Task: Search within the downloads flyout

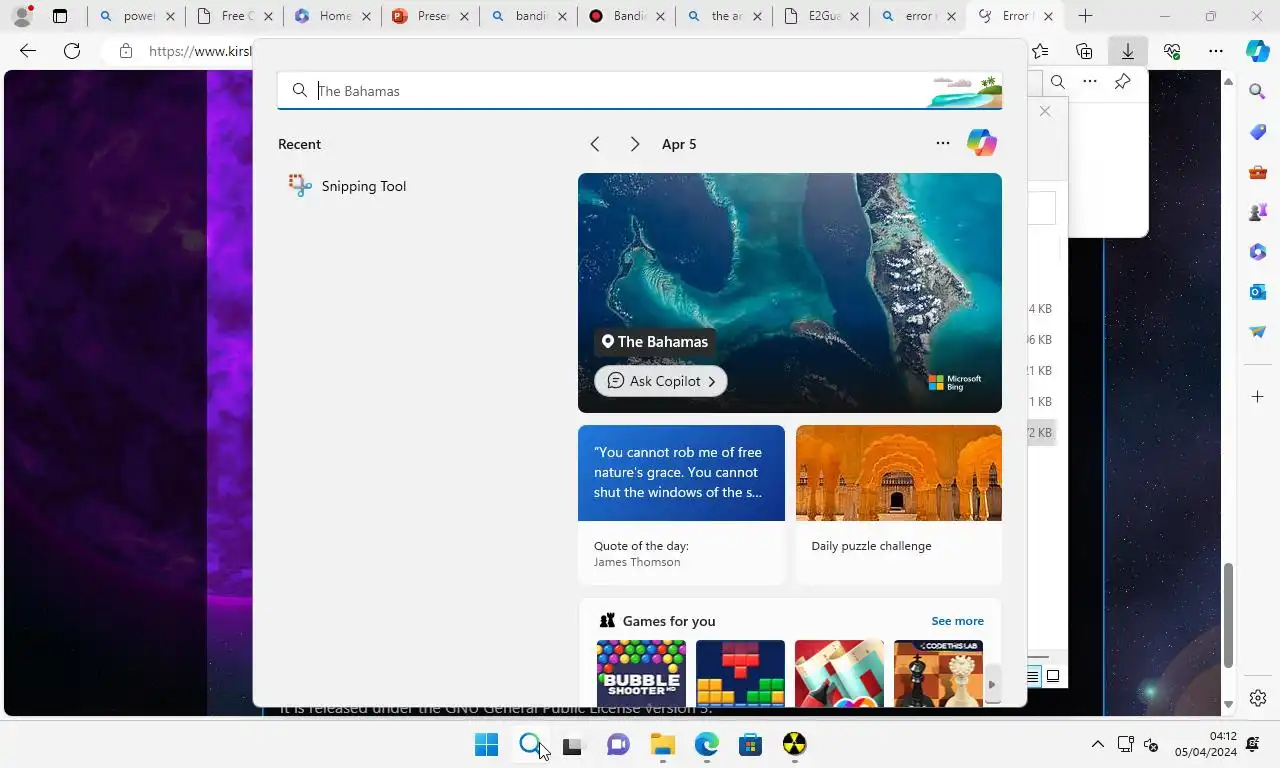Action: 1058,82
